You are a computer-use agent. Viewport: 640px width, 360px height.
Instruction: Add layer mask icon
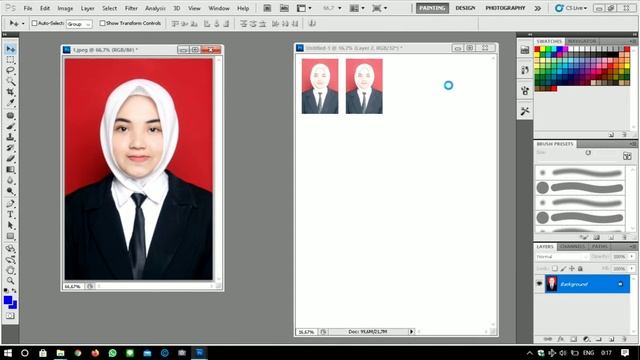(573, 339)
